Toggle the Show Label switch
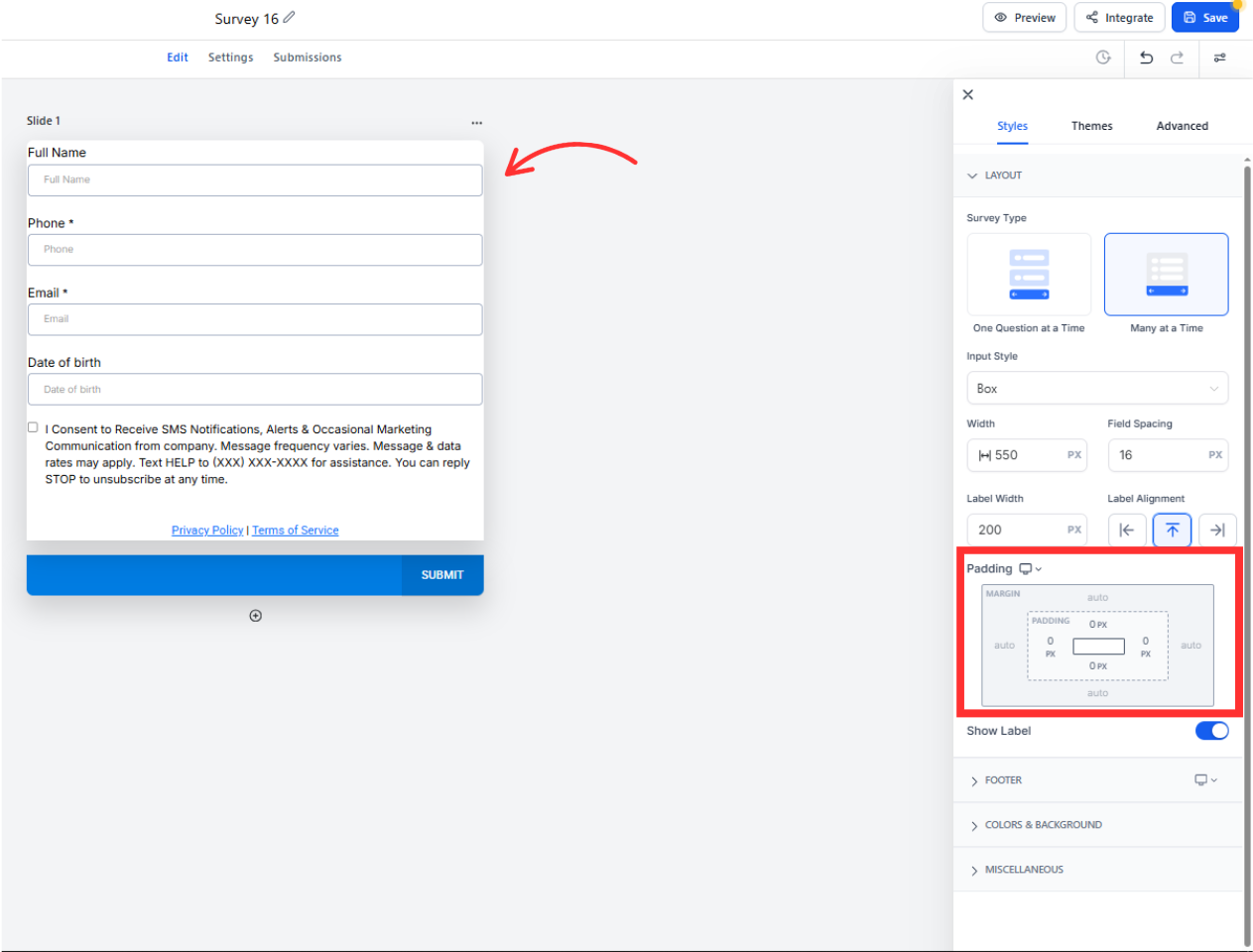 [1211, 731]
